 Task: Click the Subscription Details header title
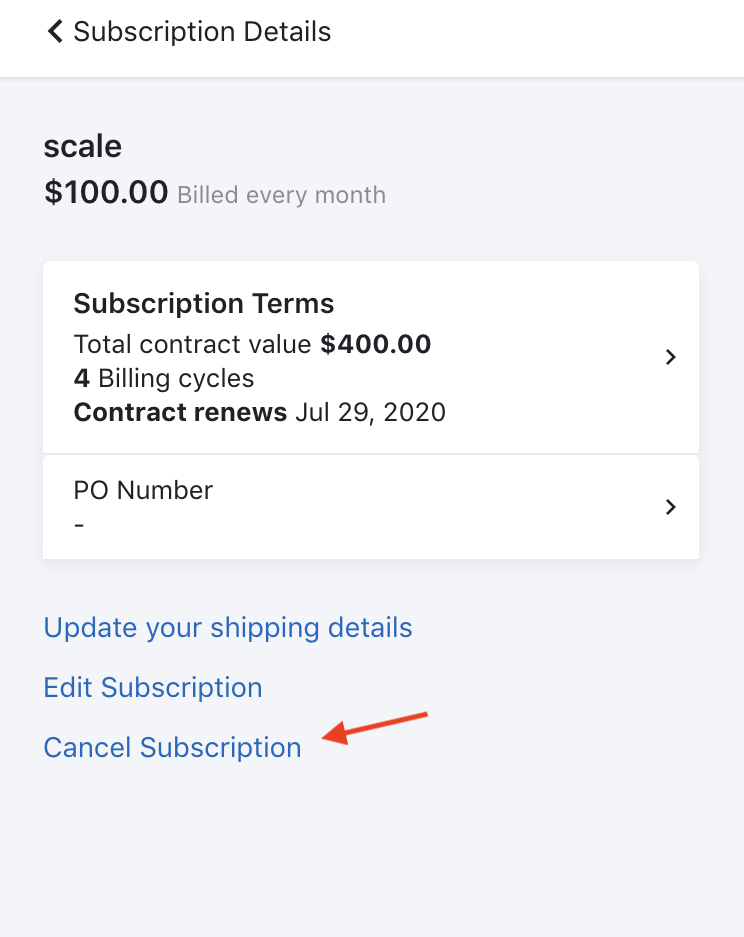tap(202, 32)
